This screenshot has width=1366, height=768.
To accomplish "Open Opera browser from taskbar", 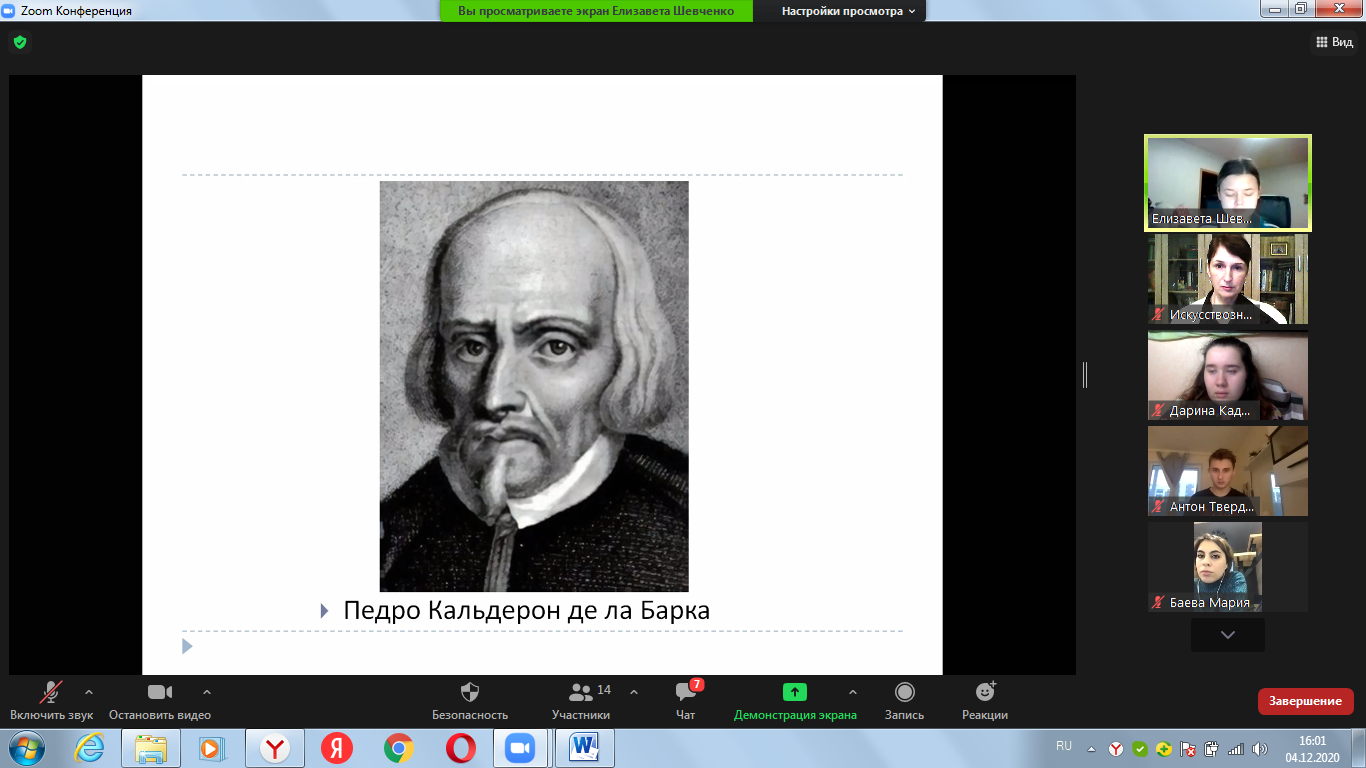I will coord(461,748).
